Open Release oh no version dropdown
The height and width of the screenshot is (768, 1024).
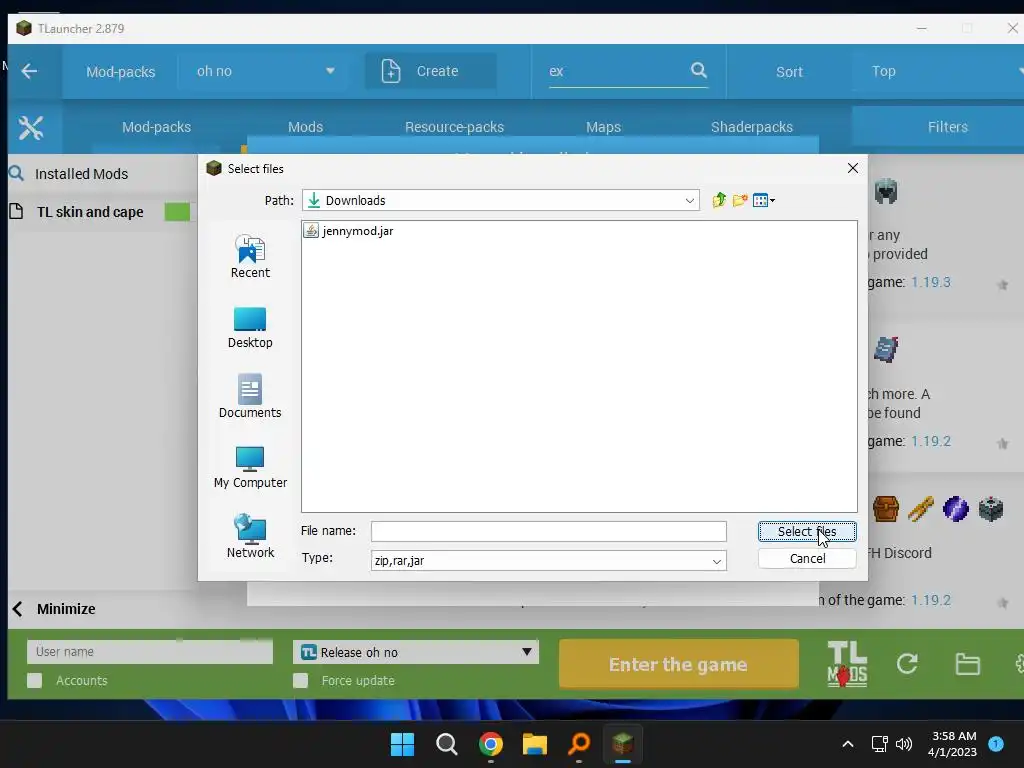[x=416, y=652]
